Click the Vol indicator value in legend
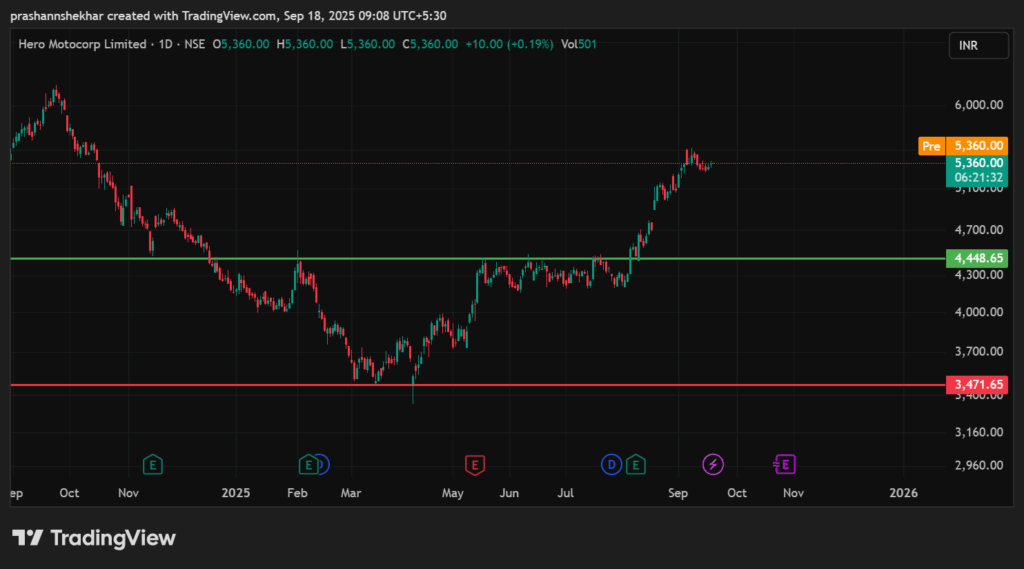 [581, 44]
